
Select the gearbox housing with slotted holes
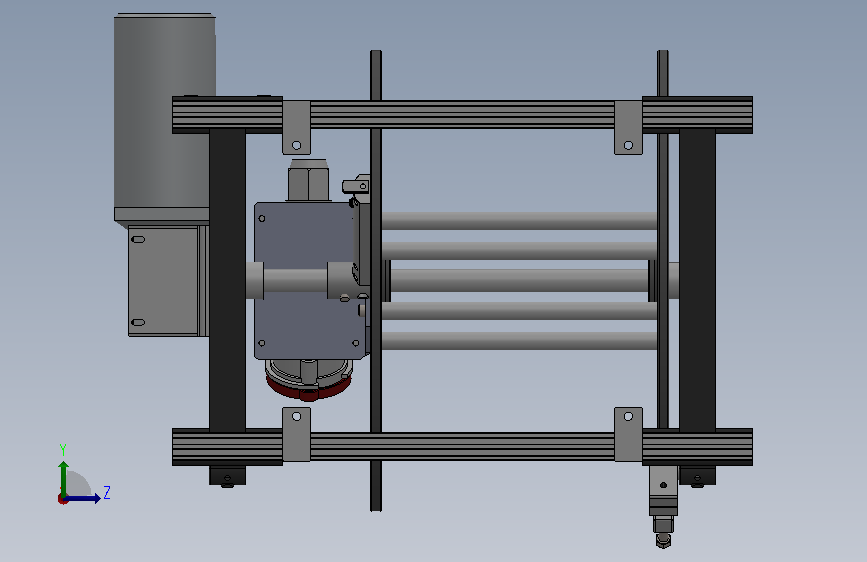click(x=164, y=280)
